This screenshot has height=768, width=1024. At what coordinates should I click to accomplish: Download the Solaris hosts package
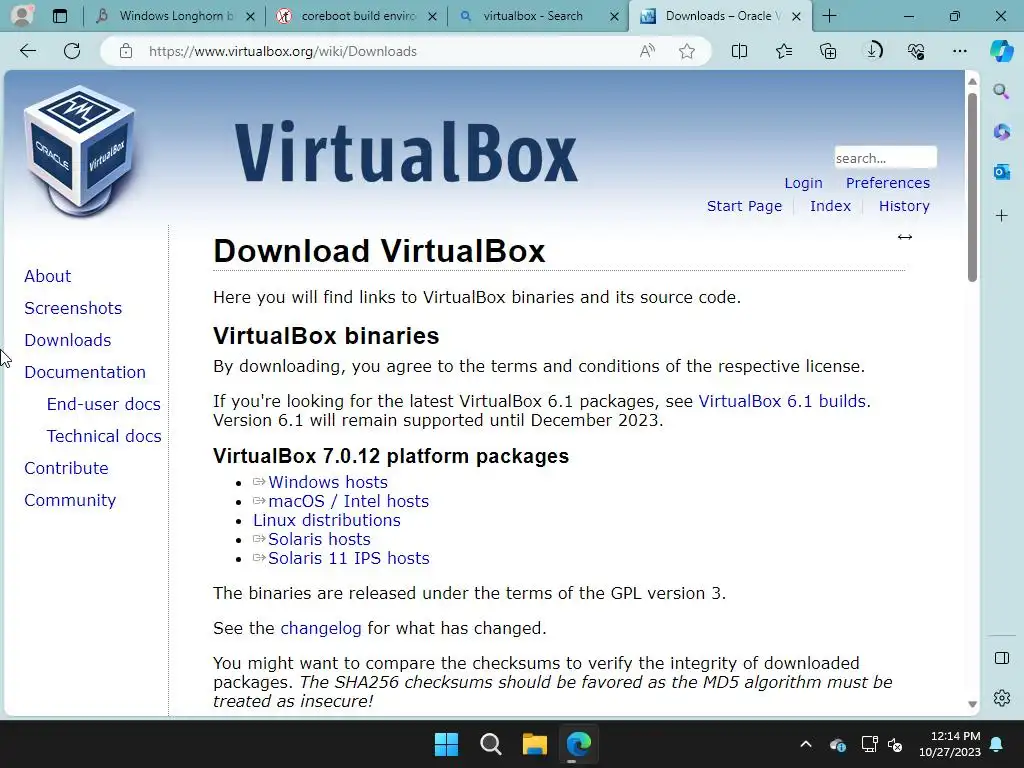point(319,539)
